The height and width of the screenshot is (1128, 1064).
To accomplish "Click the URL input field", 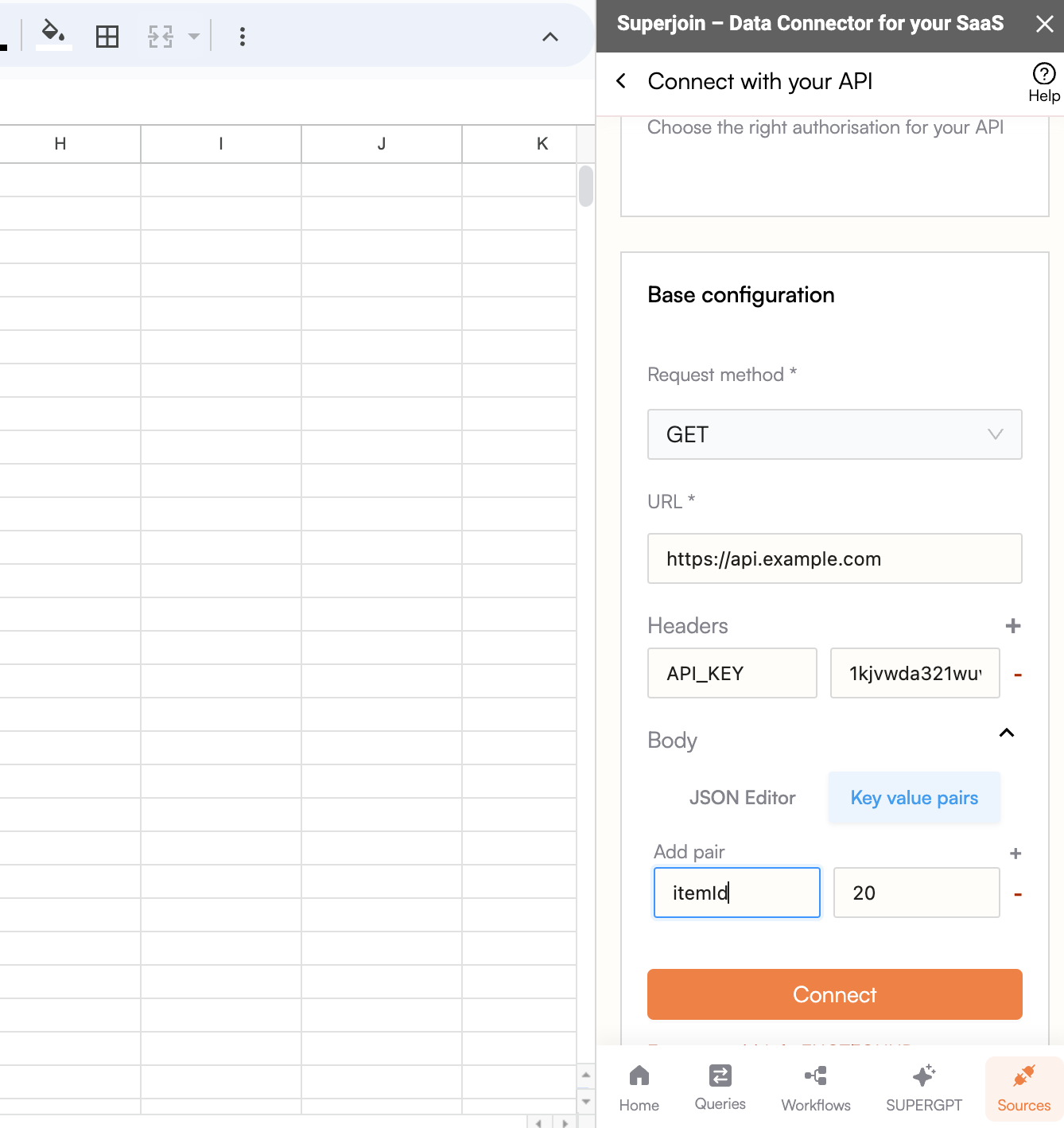I will [835, 558].
